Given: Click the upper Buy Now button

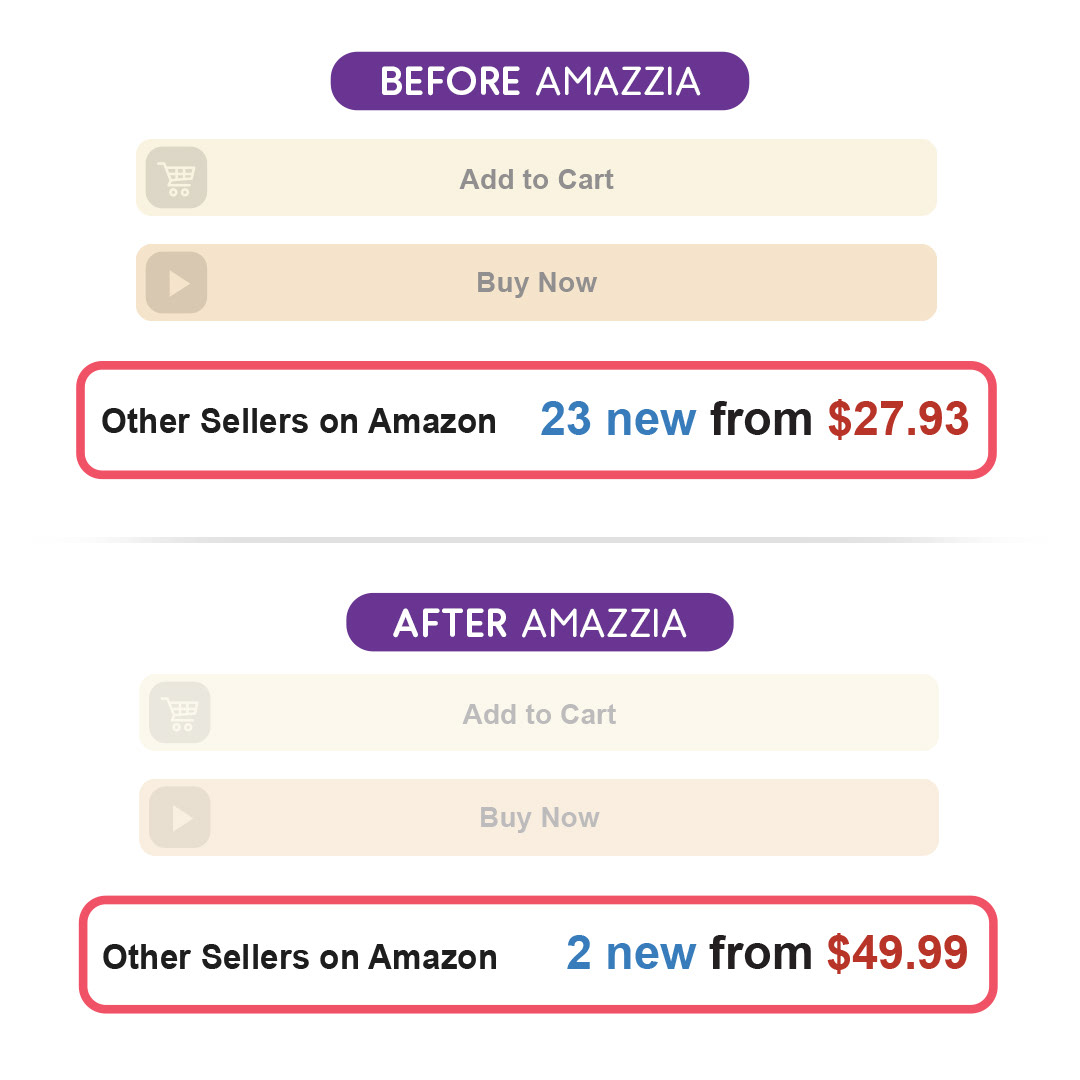Looking at the screenshot, I should [537, 282].
